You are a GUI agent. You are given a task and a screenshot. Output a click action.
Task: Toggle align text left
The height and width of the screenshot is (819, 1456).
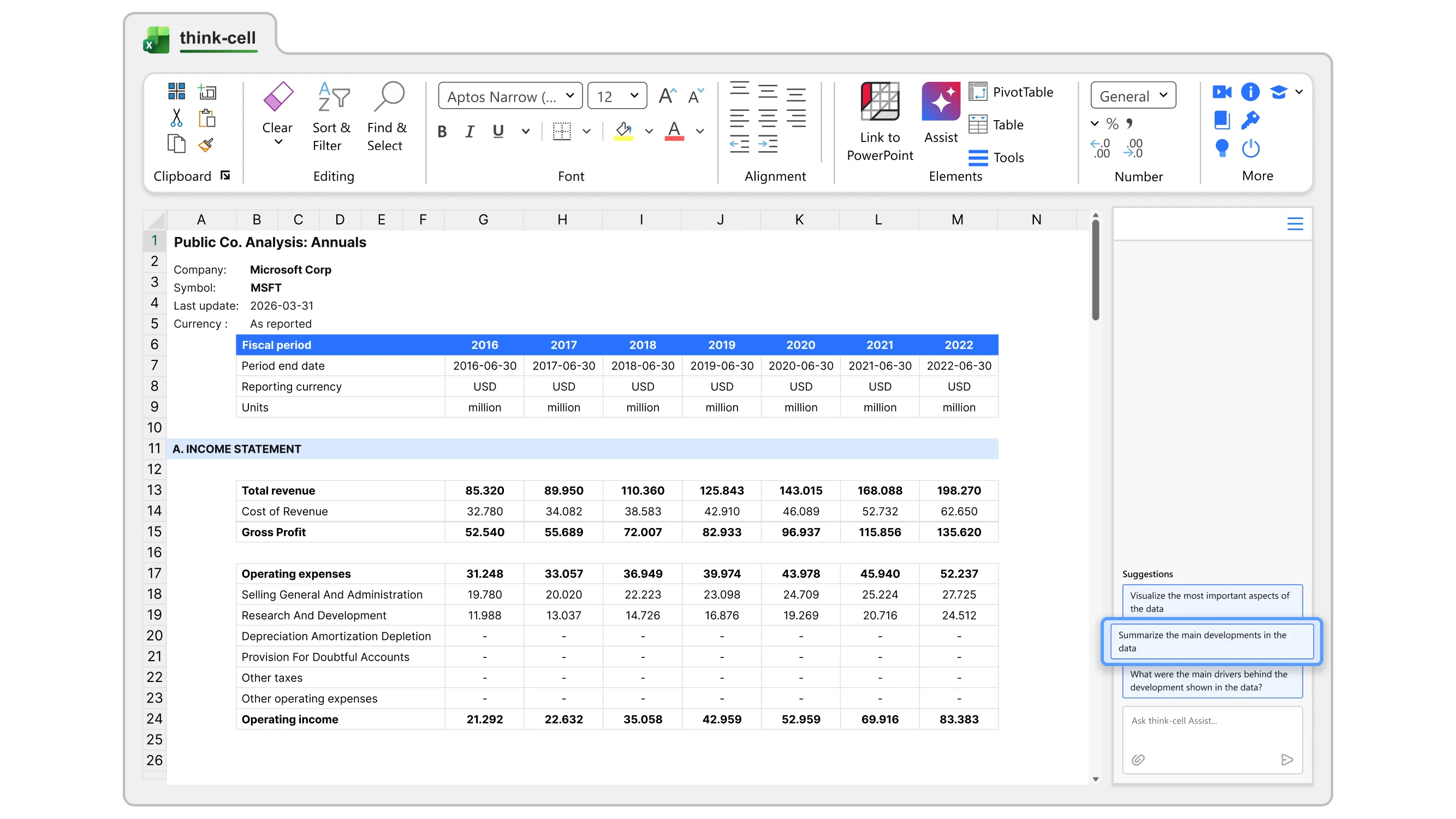click(x=739, y=118)
